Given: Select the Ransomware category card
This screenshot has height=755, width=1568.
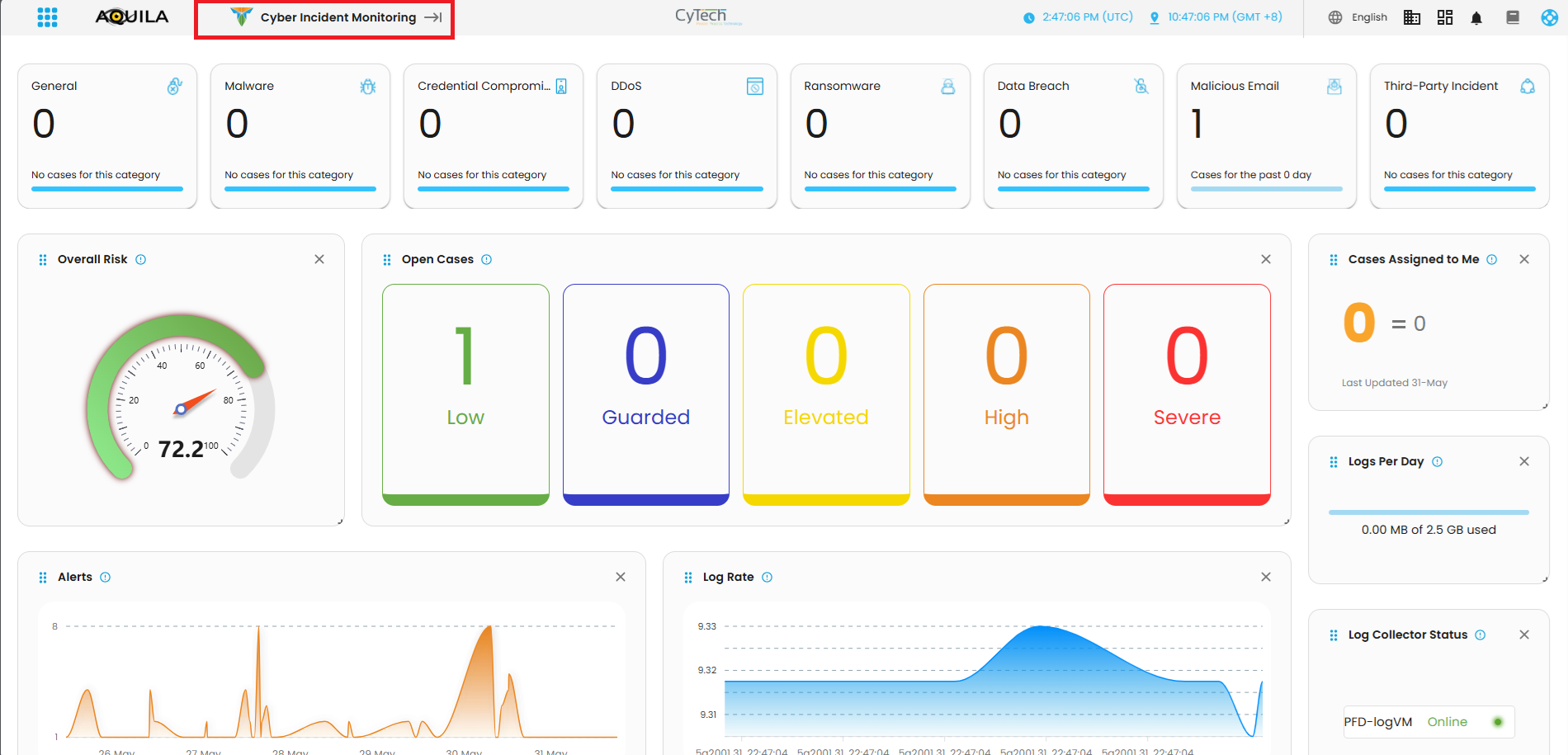Looking at the screenshot, I should pyautogui.click(x=880, y=136).
